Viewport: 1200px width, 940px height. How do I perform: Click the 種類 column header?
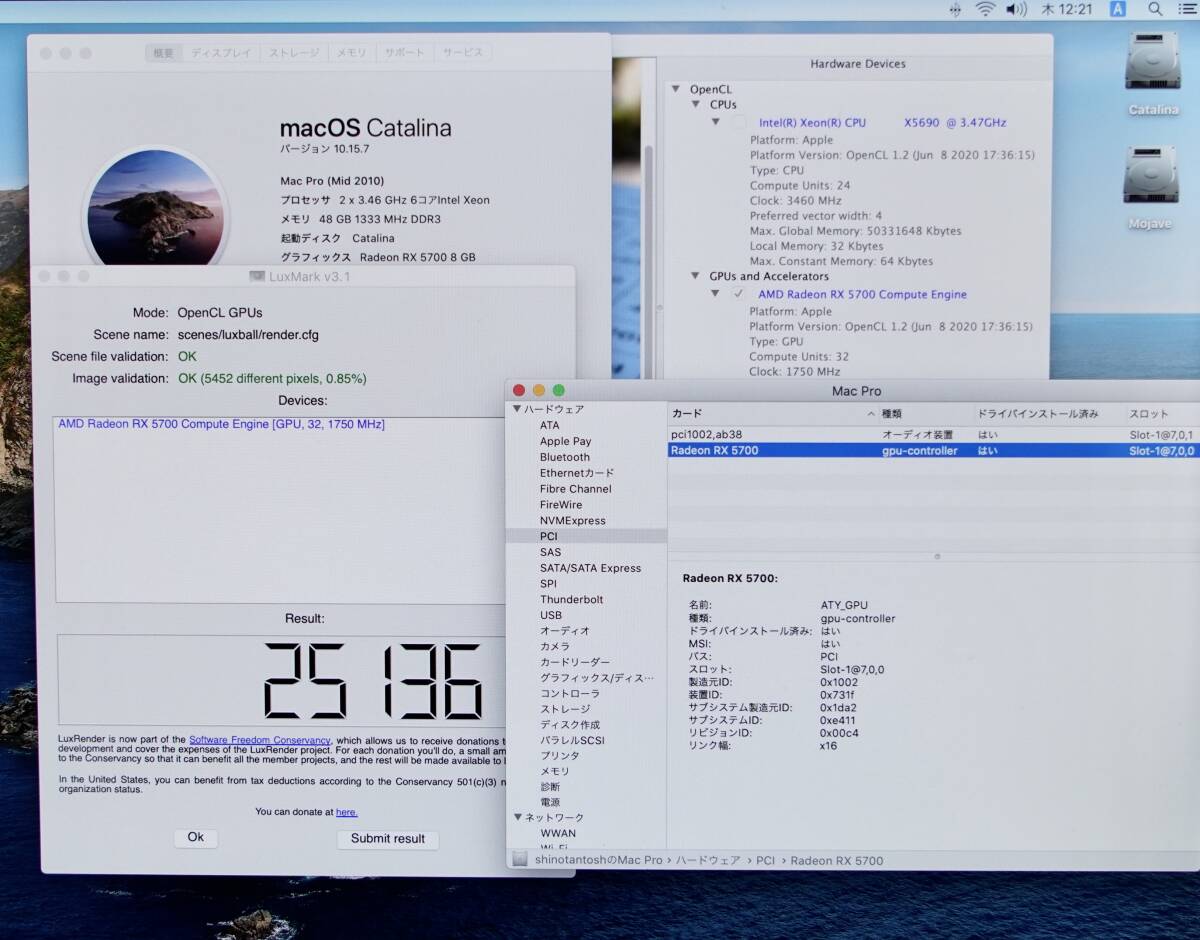[x=926, y=413]
